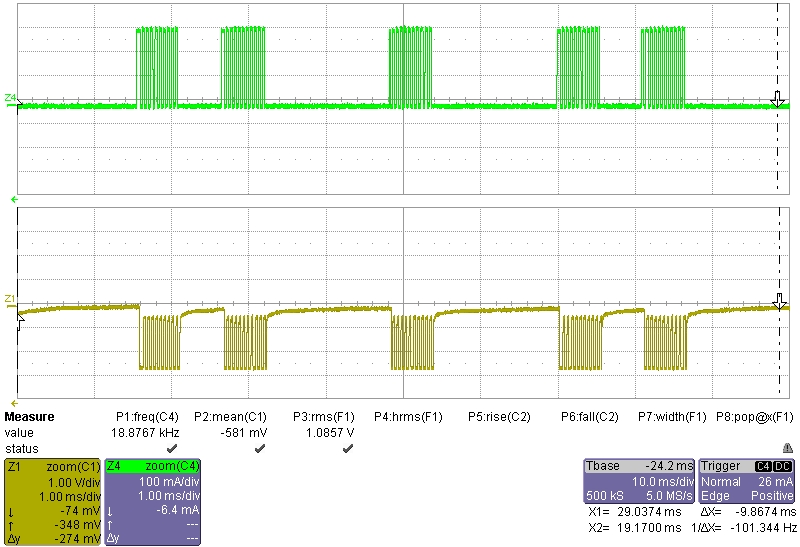Open the Z4 zoom(C4) descriptor box
This screenshot has width=800, height=547.
[152, 502]
